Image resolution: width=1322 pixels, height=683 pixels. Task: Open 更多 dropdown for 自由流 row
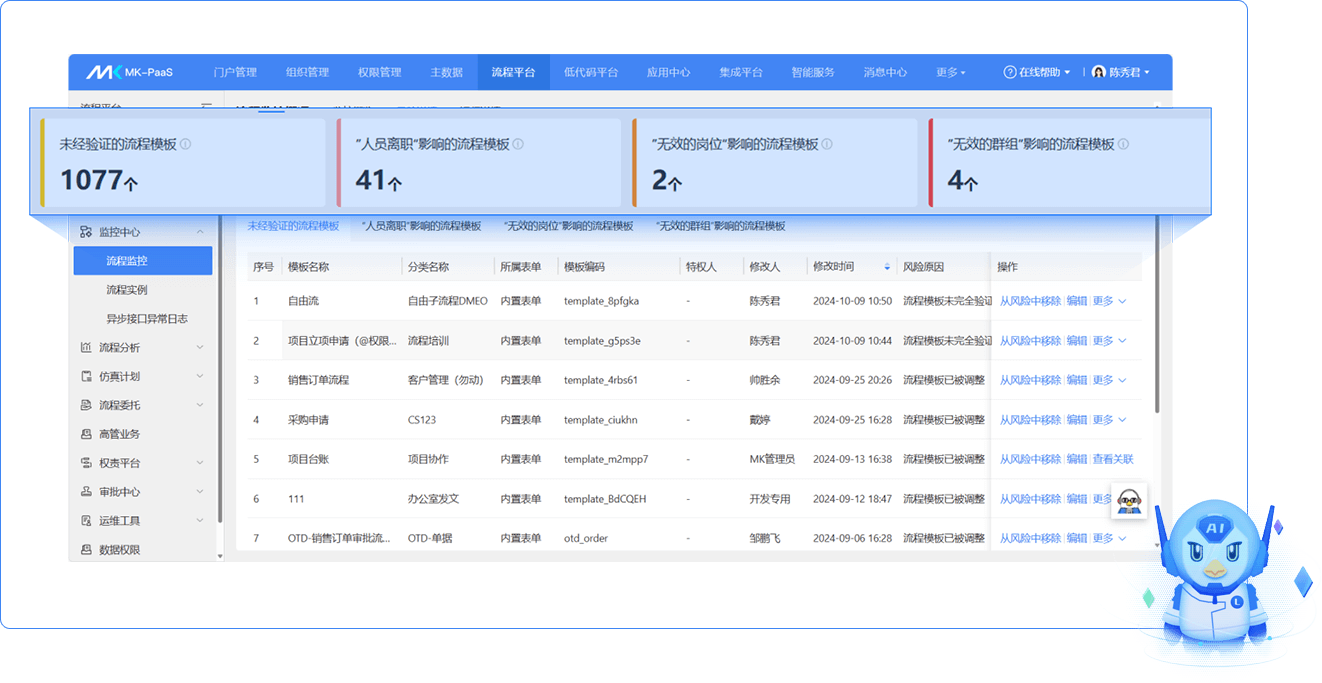[1109, 301]
